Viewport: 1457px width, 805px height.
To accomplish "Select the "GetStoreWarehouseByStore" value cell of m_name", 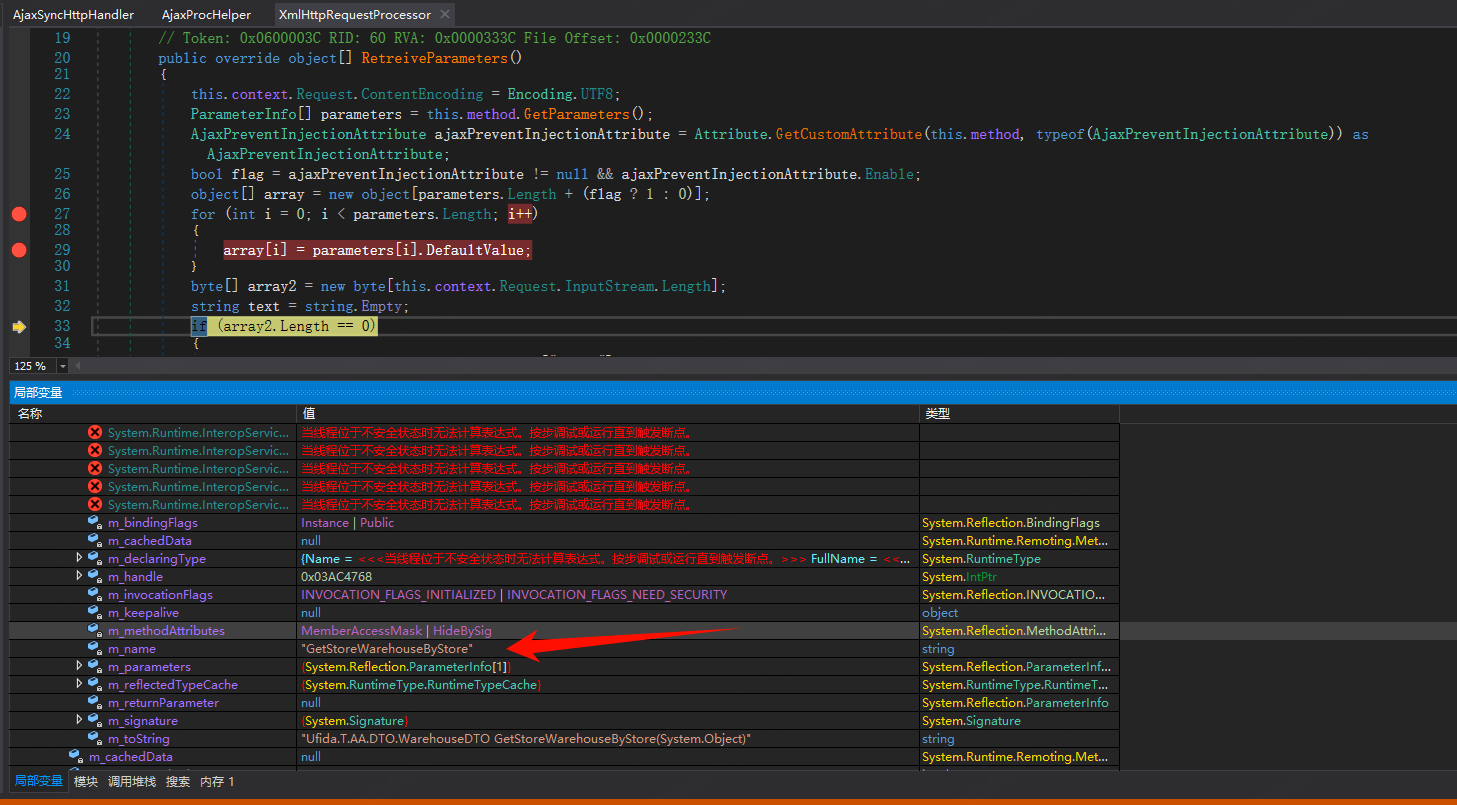I will pyautogui.click(x=387, y=649).
